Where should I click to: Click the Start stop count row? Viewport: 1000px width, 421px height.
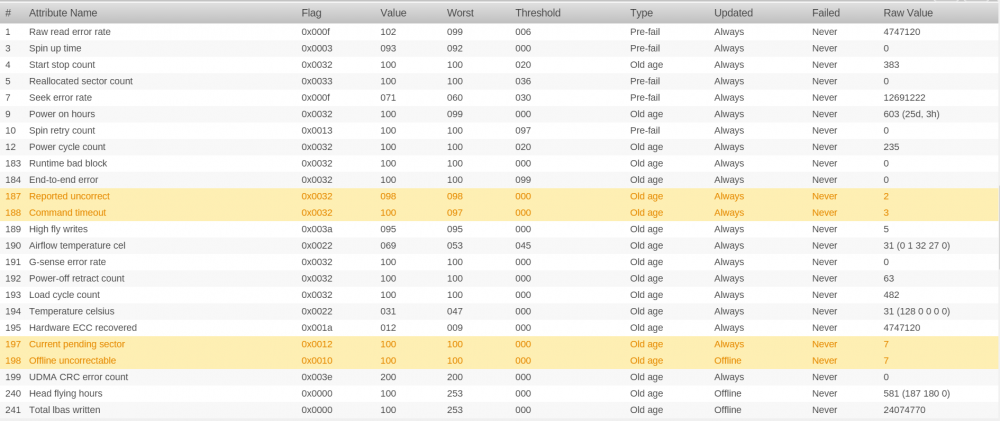500,65
